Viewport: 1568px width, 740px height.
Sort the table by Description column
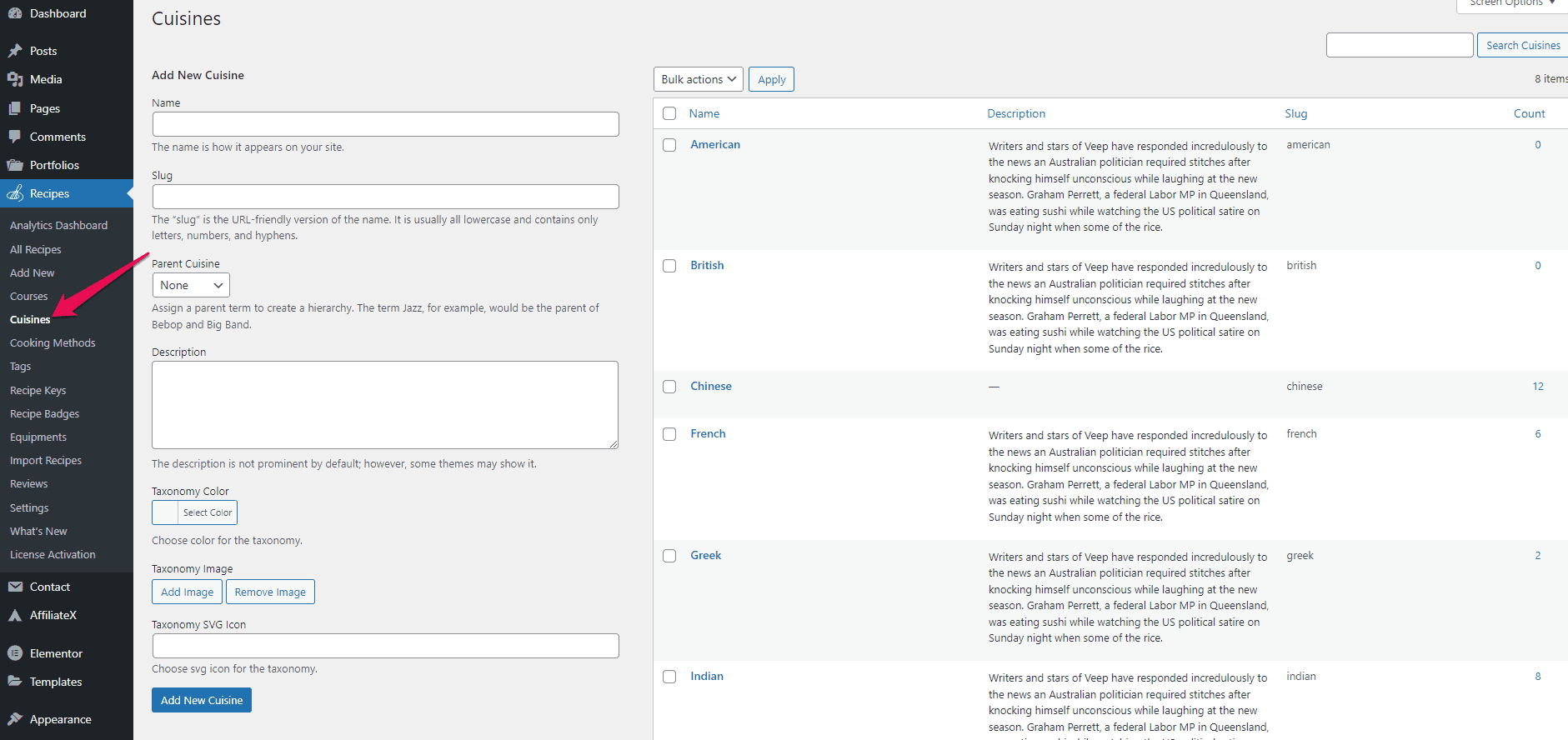click(x=1016, y=113)
